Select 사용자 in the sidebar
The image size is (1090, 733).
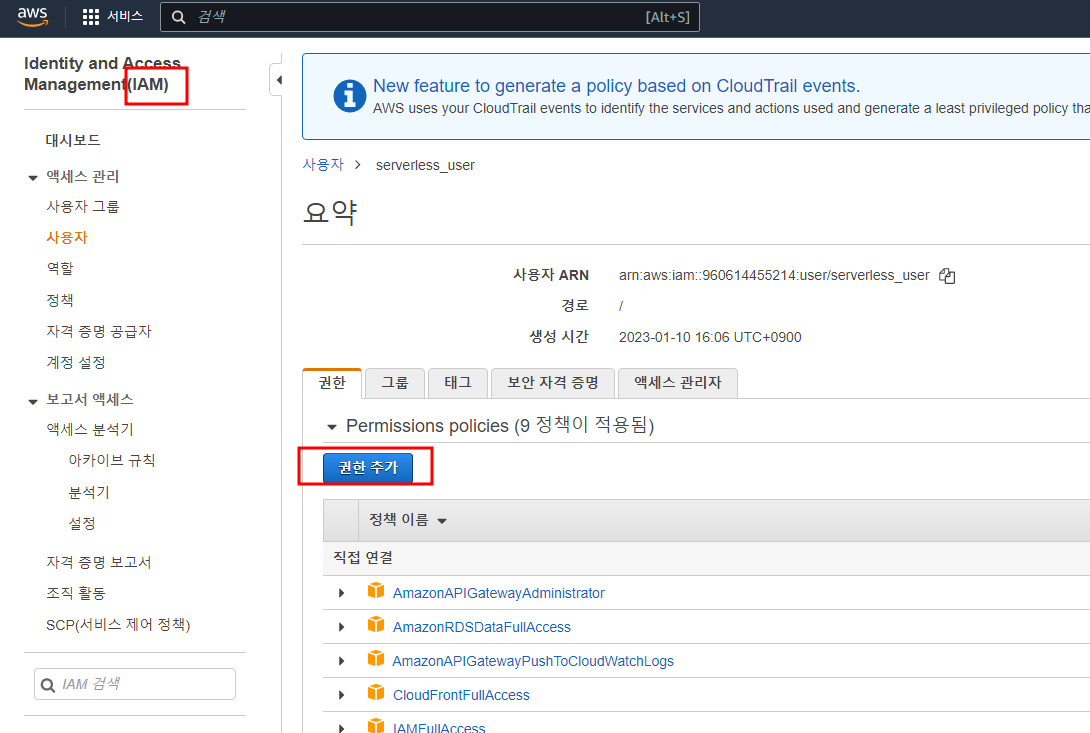(67, 238)
